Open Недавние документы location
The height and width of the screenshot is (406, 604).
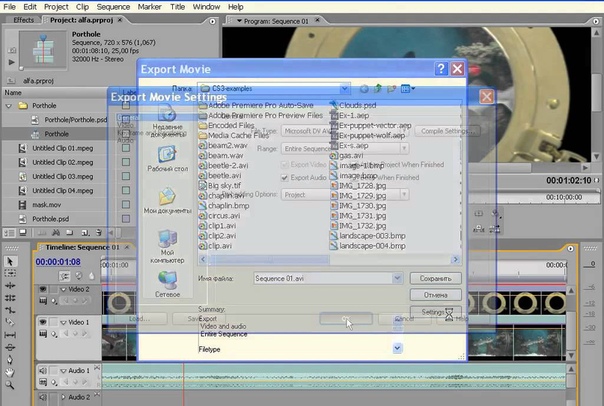click(x=168, y=121)
